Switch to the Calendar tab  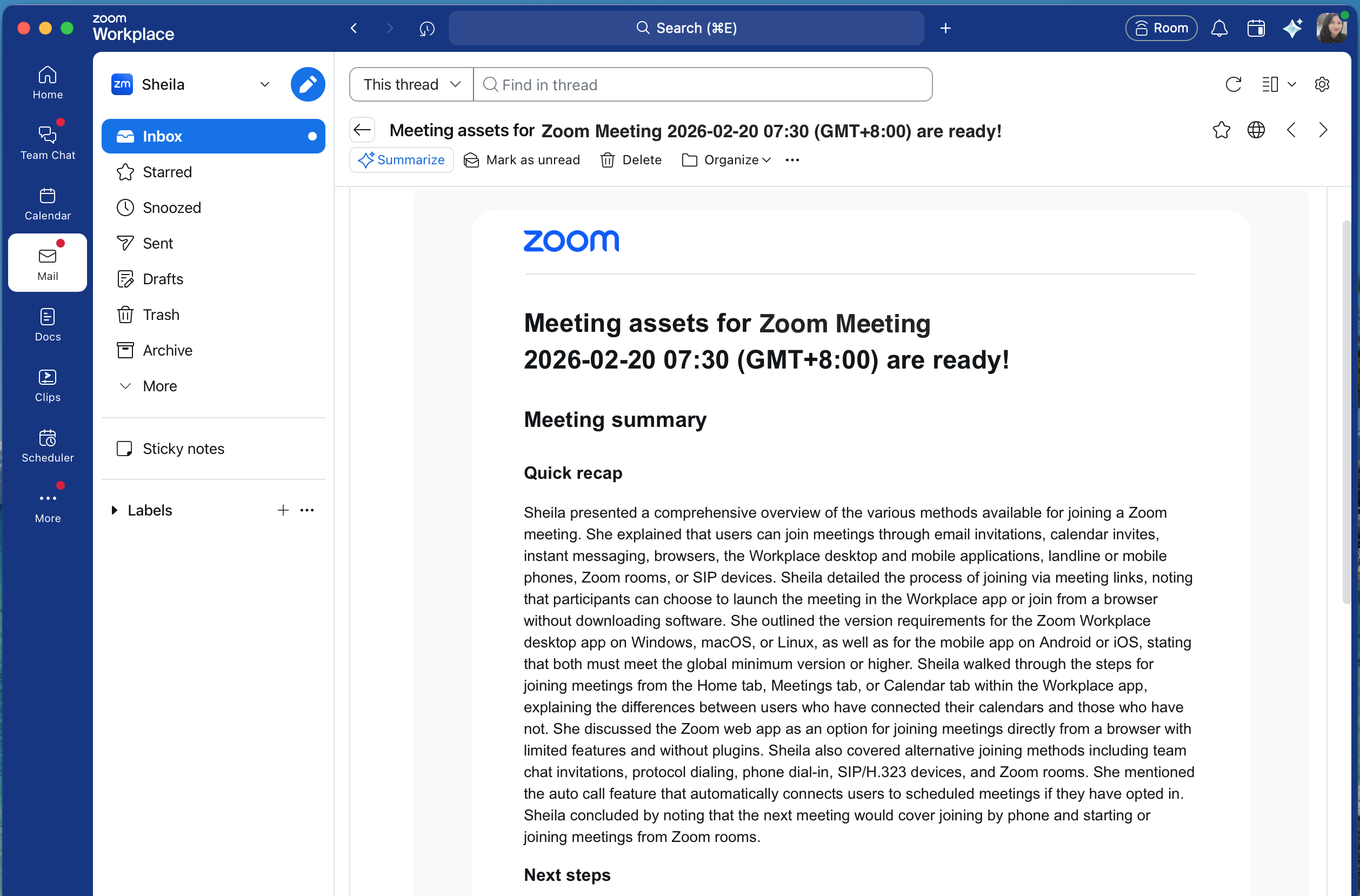[x=48, y=202]
